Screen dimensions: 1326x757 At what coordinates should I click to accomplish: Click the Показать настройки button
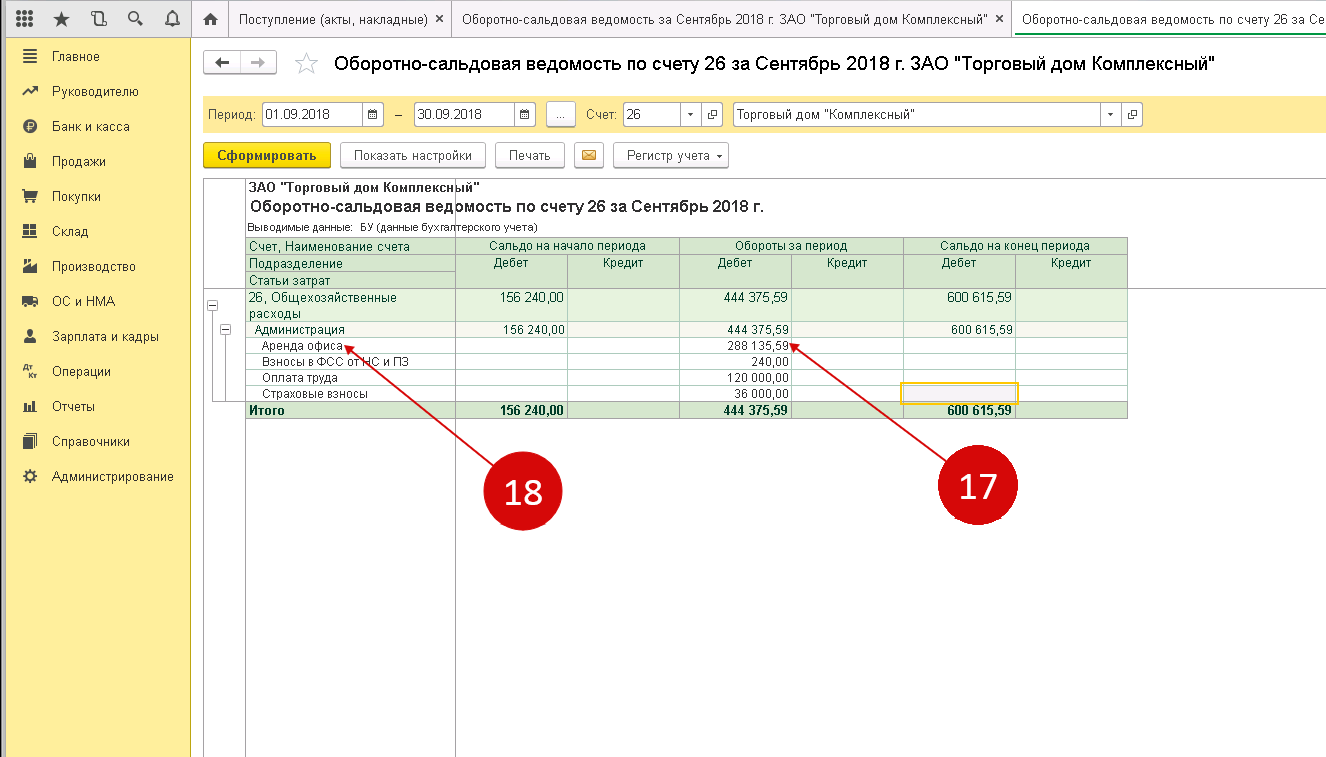412,156
